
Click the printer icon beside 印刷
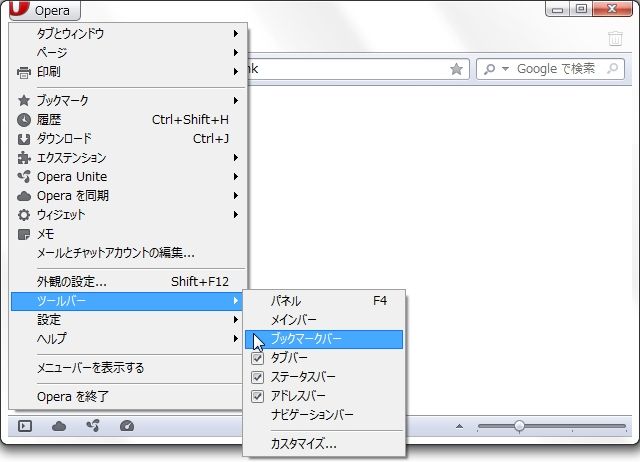[24, 72]
